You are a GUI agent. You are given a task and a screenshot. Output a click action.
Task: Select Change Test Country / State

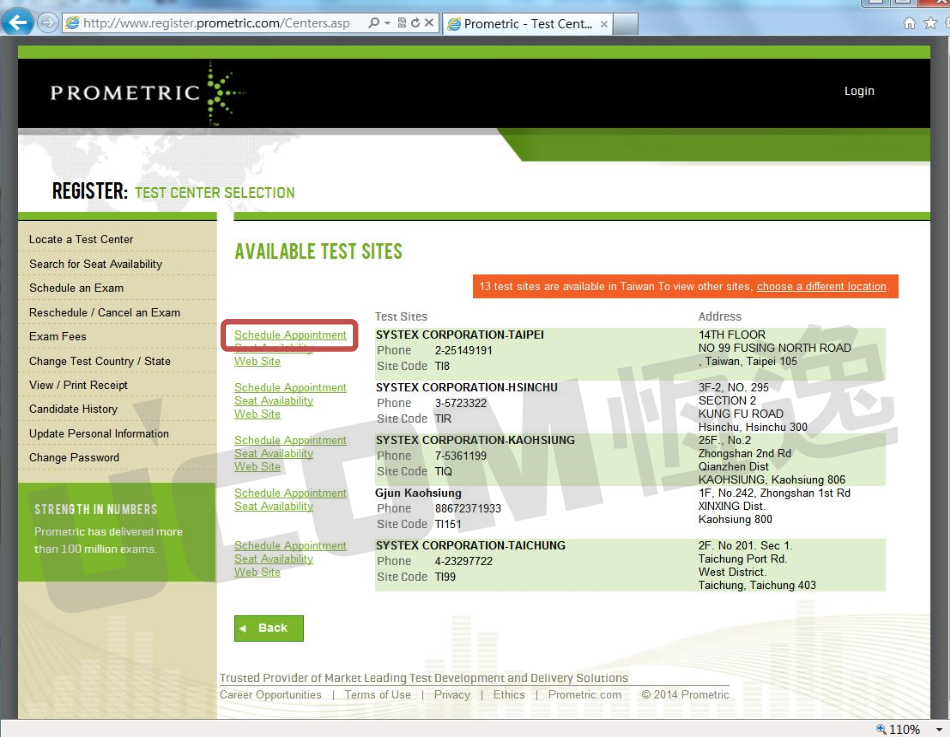(x=100, y=361)
